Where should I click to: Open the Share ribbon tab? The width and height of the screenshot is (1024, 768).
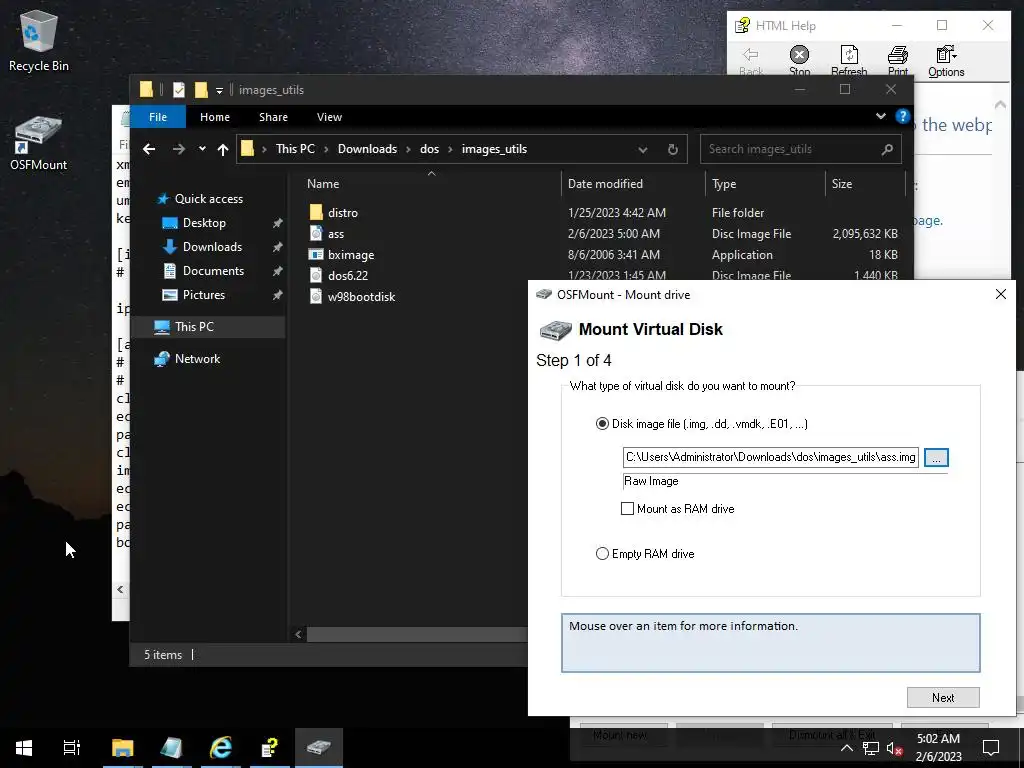[x=273, y=117]
